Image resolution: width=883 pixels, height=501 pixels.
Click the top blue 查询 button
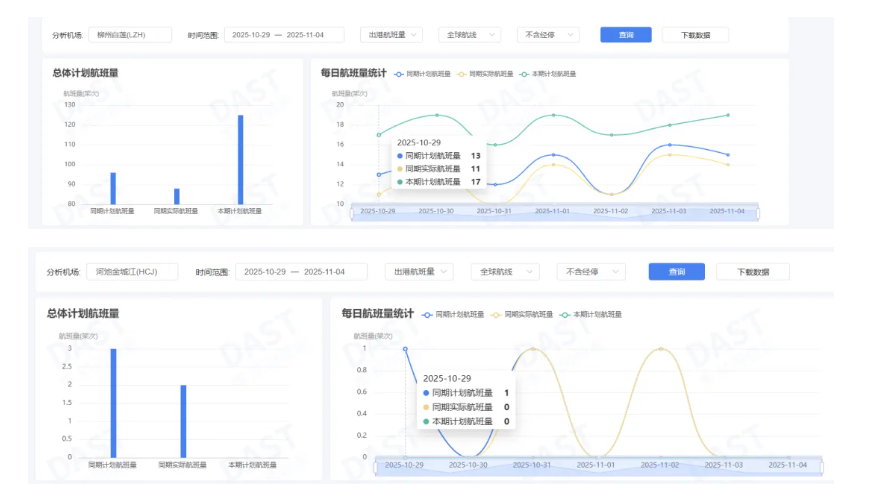626,35
